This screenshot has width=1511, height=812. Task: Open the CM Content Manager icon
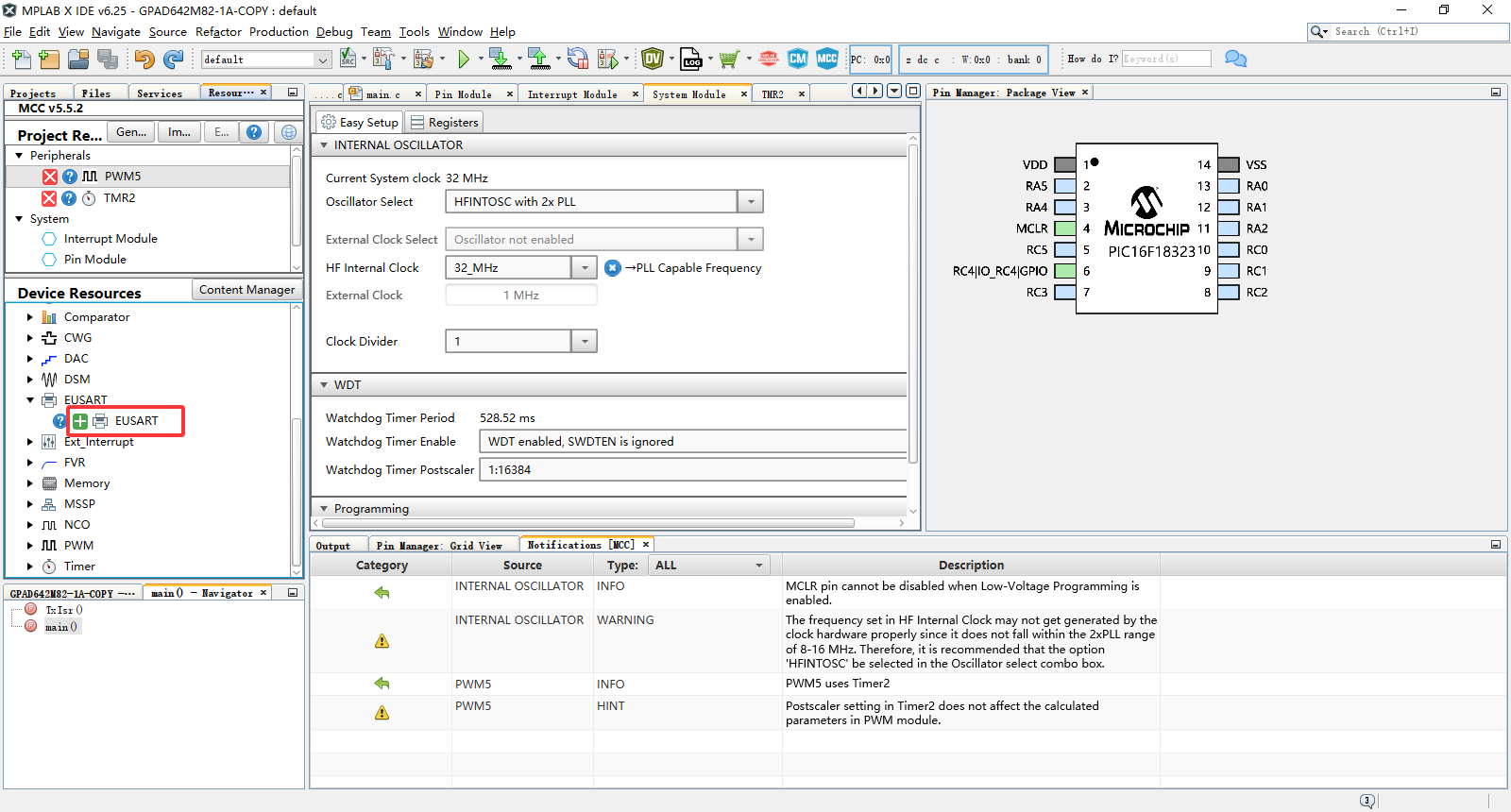[798, 59]
